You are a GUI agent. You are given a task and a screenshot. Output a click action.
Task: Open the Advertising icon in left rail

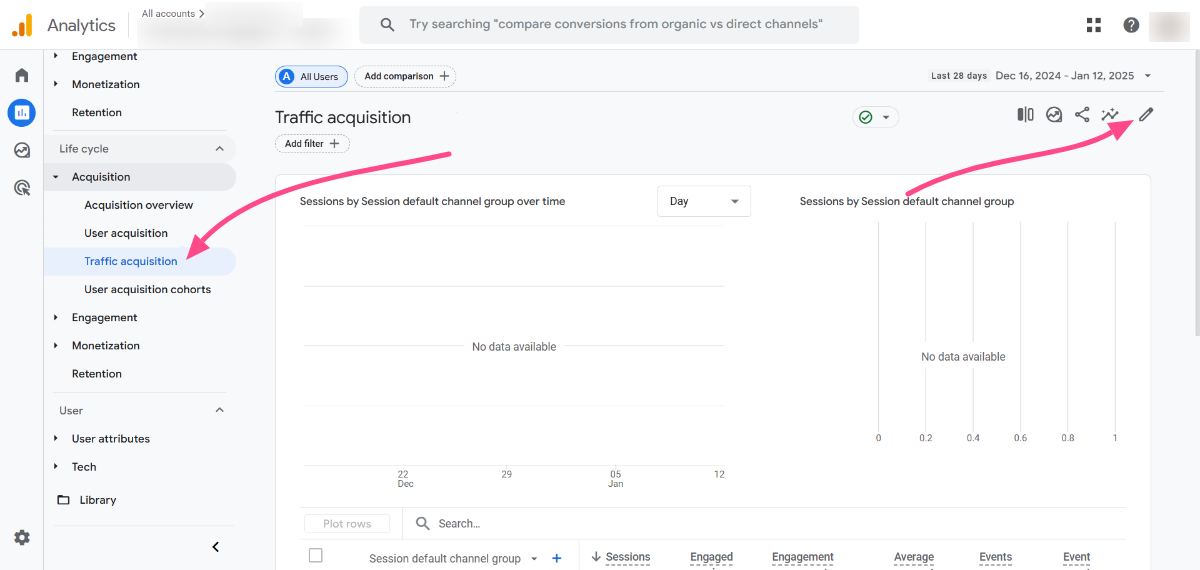tap(22, 187)
